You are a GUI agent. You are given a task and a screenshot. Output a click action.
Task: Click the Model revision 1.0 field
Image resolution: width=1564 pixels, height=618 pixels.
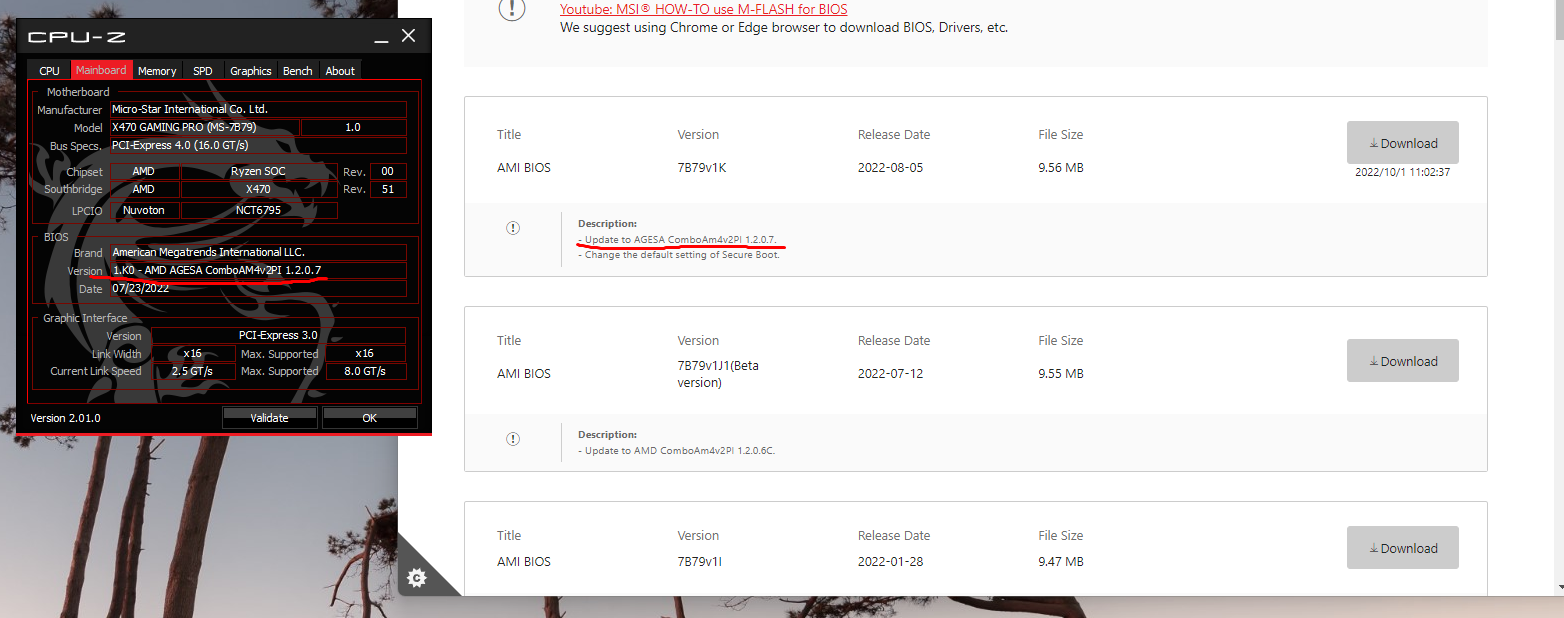[354, 128]
